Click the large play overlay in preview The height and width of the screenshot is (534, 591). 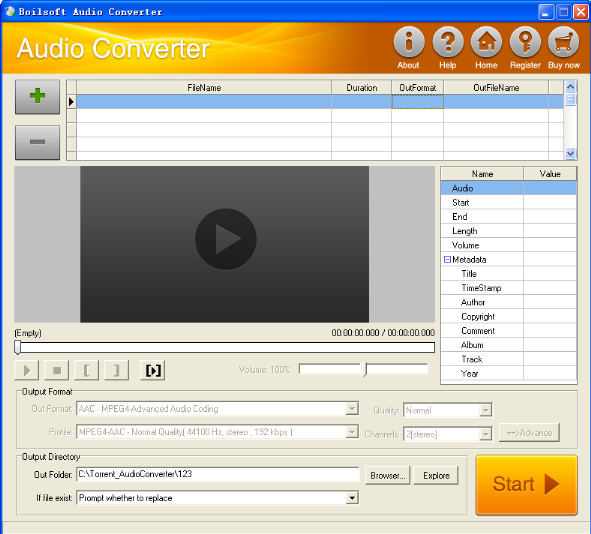pos(226,239)
